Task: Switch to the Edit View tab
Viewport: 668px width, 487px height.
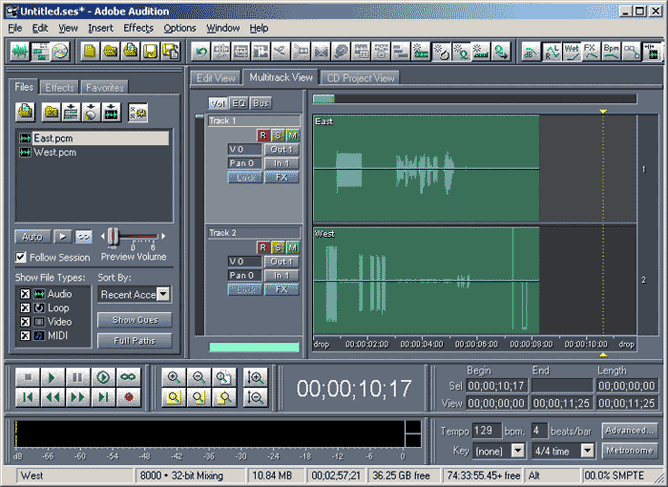Action: coord(216,78)
